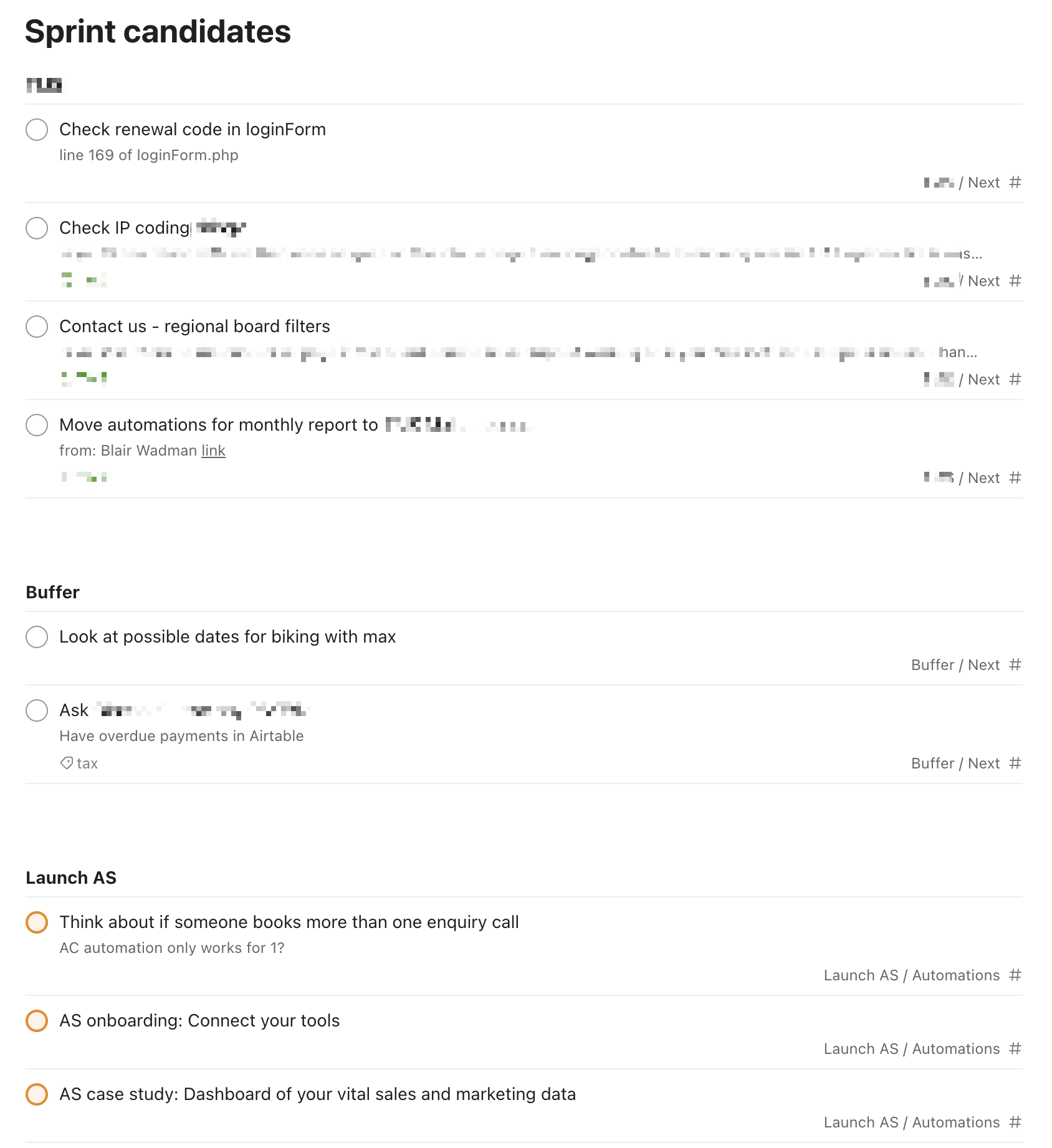The image size is (1052, 1148).
Task: Click hash icon on Connect your tools task
Action: 1015,1049
